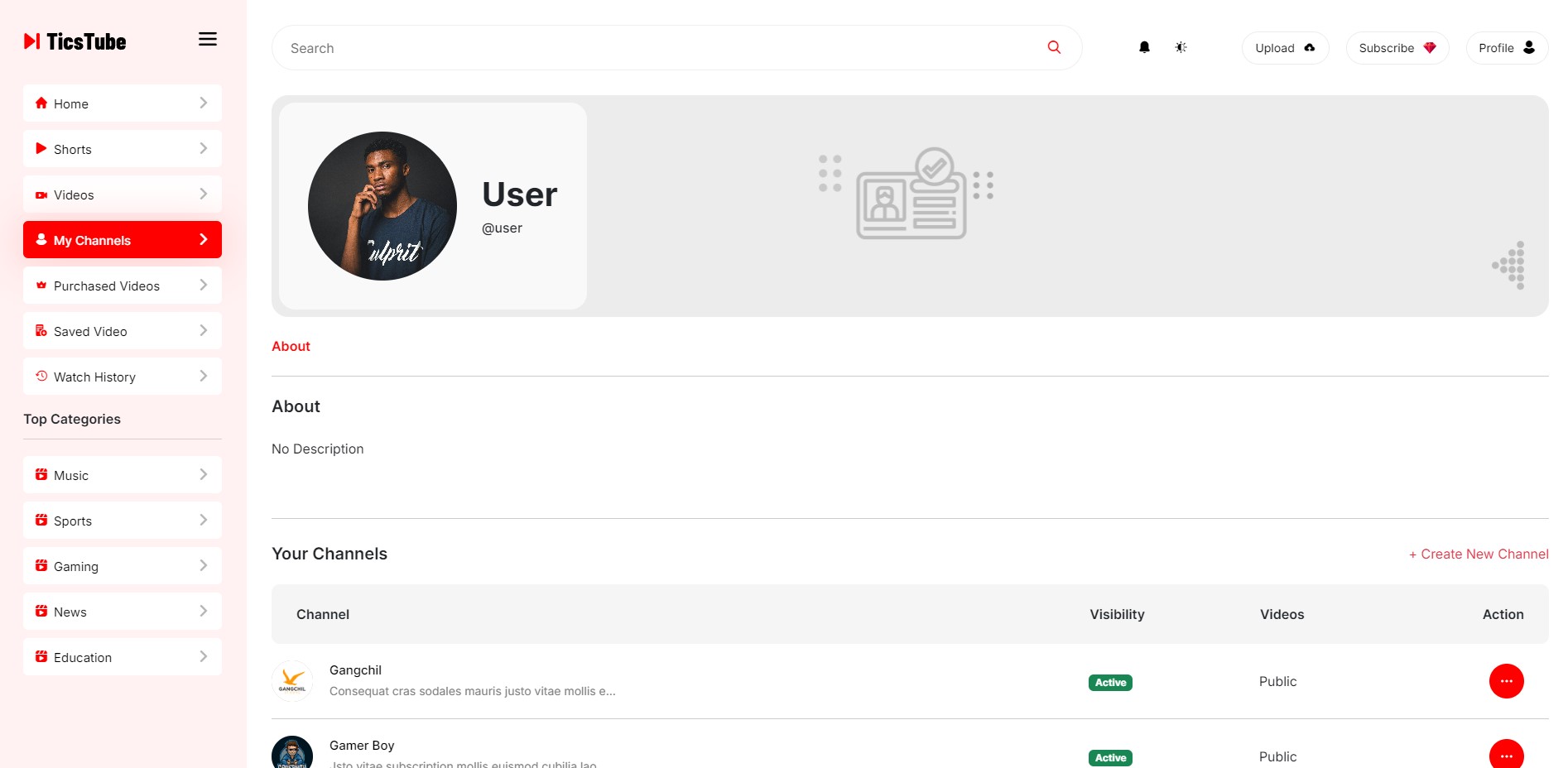Click the notification bell icon
The height and width of the screenshot is (768, 1568).
(1144, 47)
